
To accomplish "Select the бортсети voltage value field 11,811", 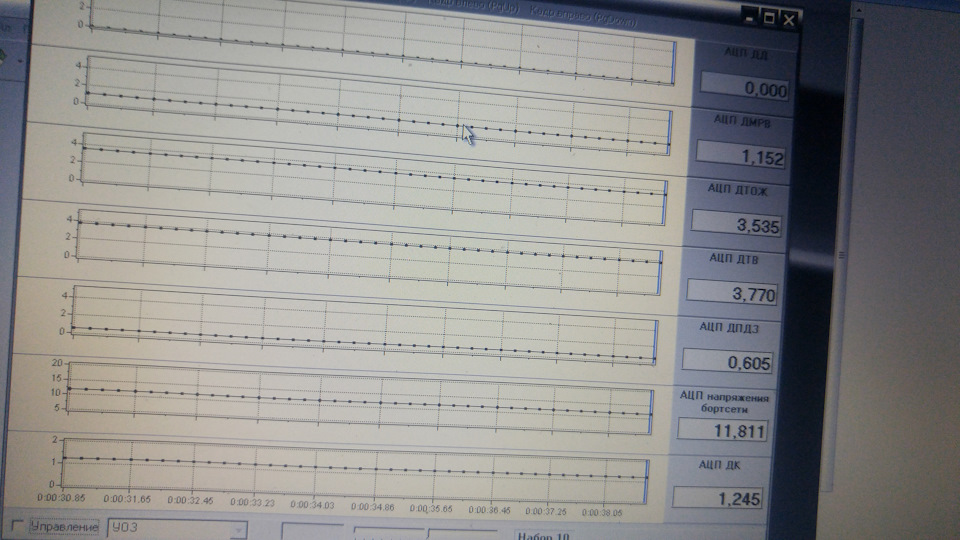I will tap(722, 429).
